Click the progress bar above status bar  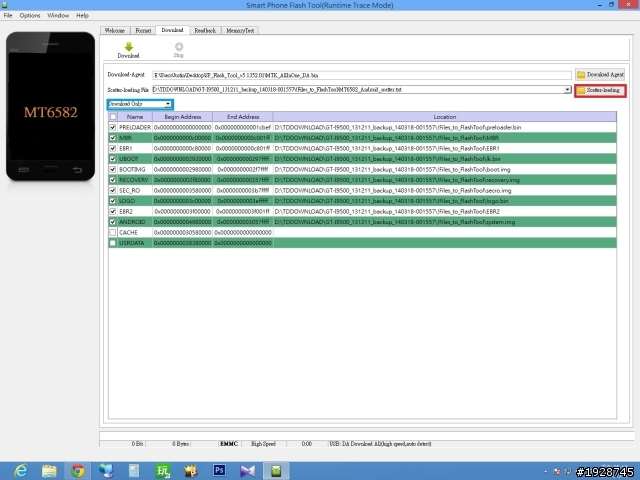point(366,435)
